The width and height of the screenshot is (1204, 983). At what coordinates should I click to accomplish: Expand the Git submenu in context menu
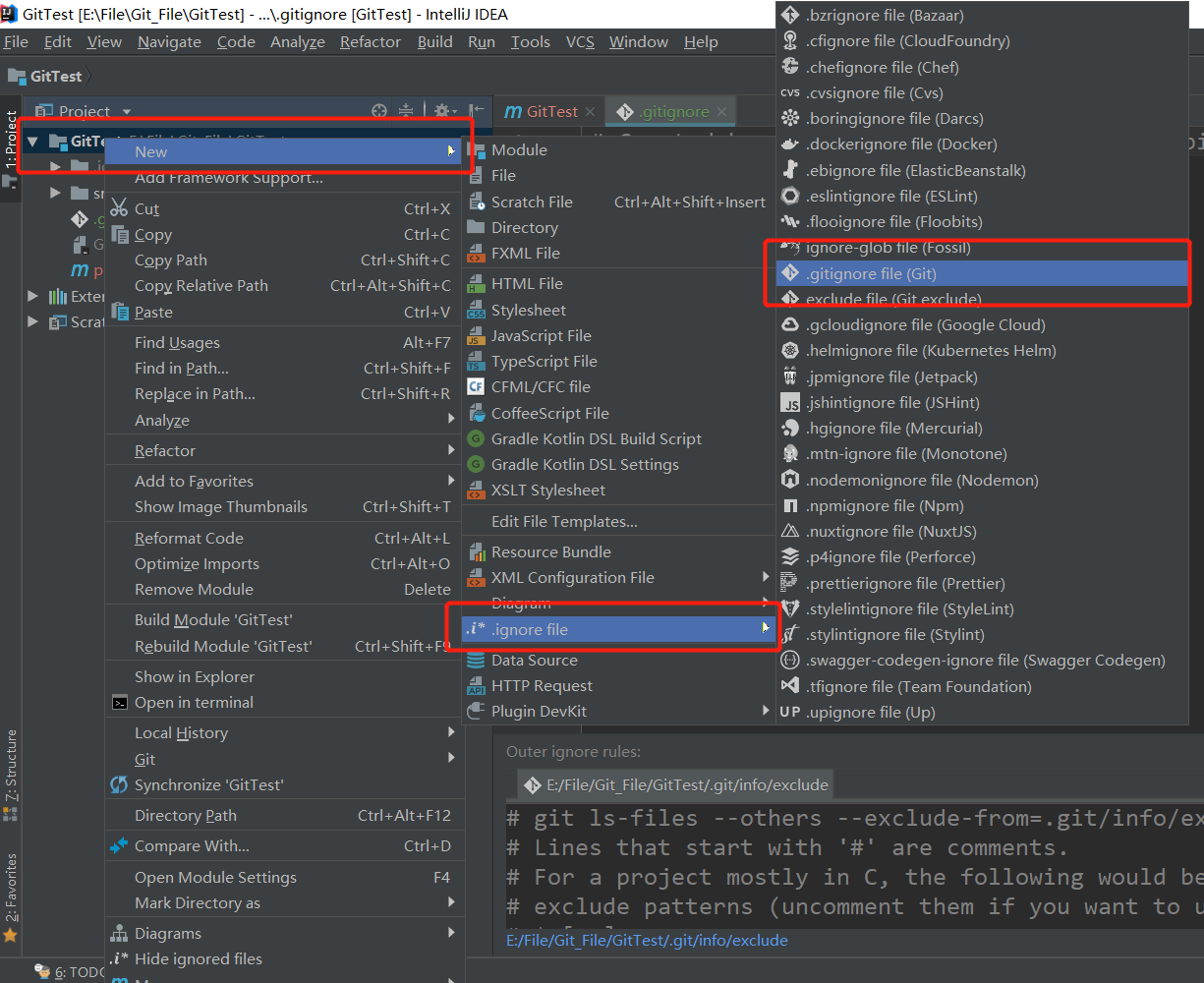pos(452,758)
